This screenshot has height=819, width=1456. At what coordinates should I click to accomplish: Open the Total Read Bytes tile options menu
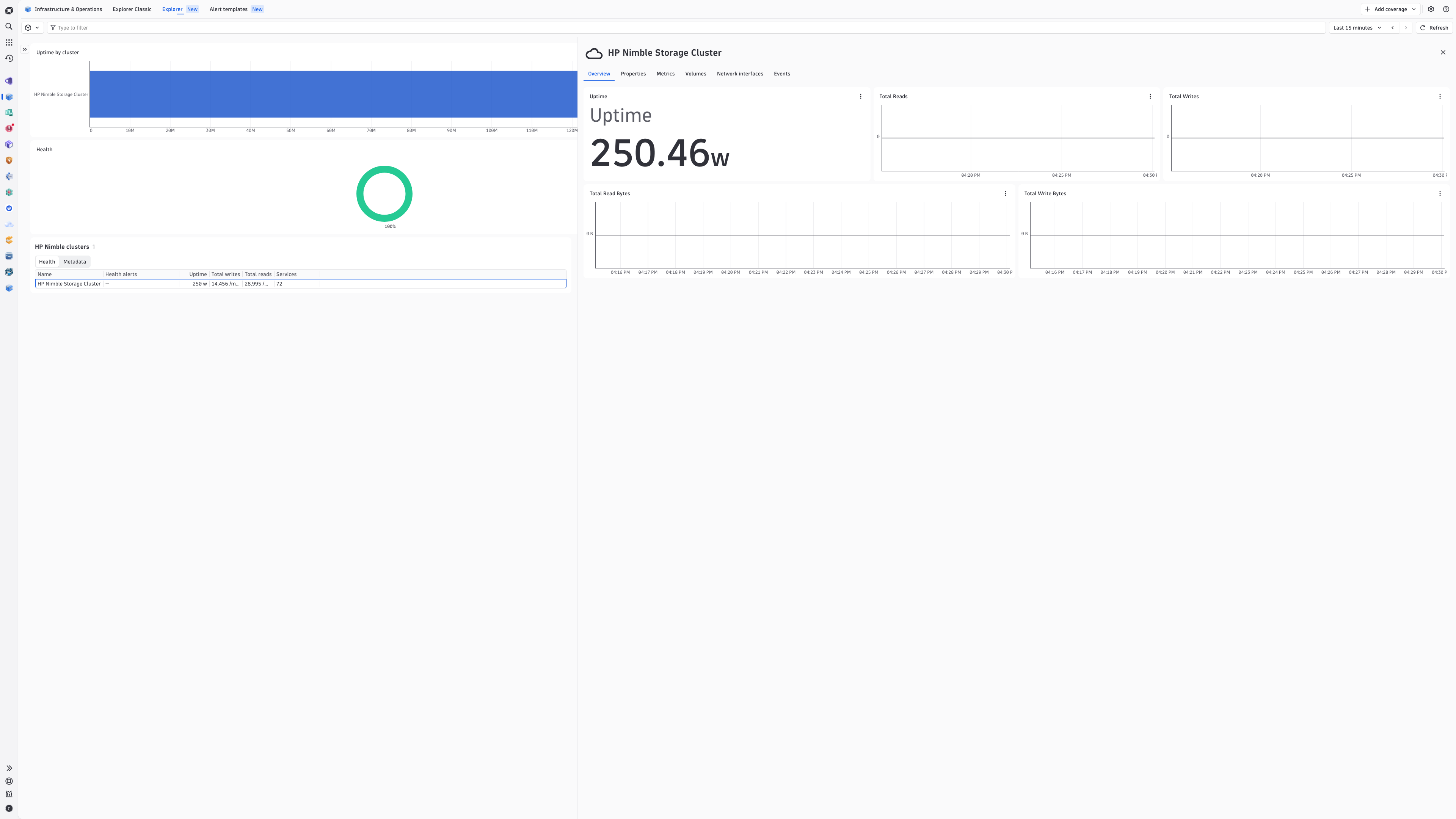click(x=1006, y=193)
